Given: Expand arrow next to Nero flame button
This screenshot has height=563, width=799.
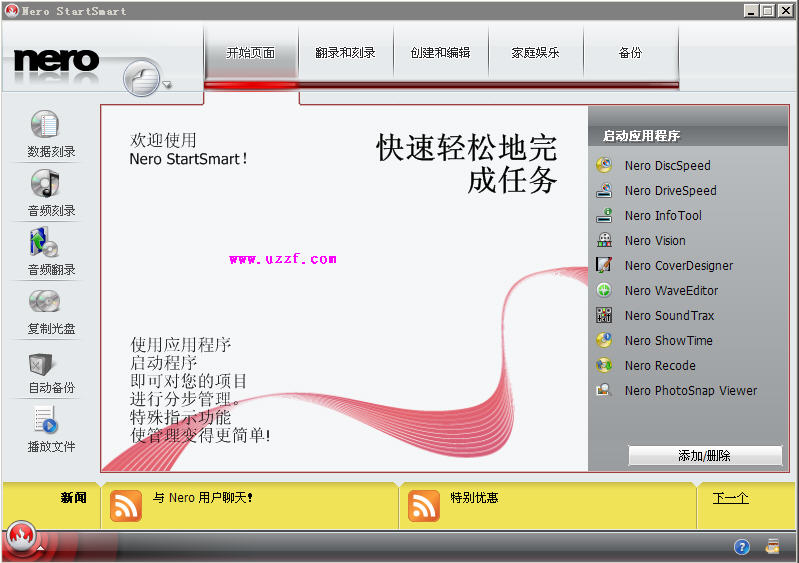Looking at the screenshot, I should pos(40,548).
